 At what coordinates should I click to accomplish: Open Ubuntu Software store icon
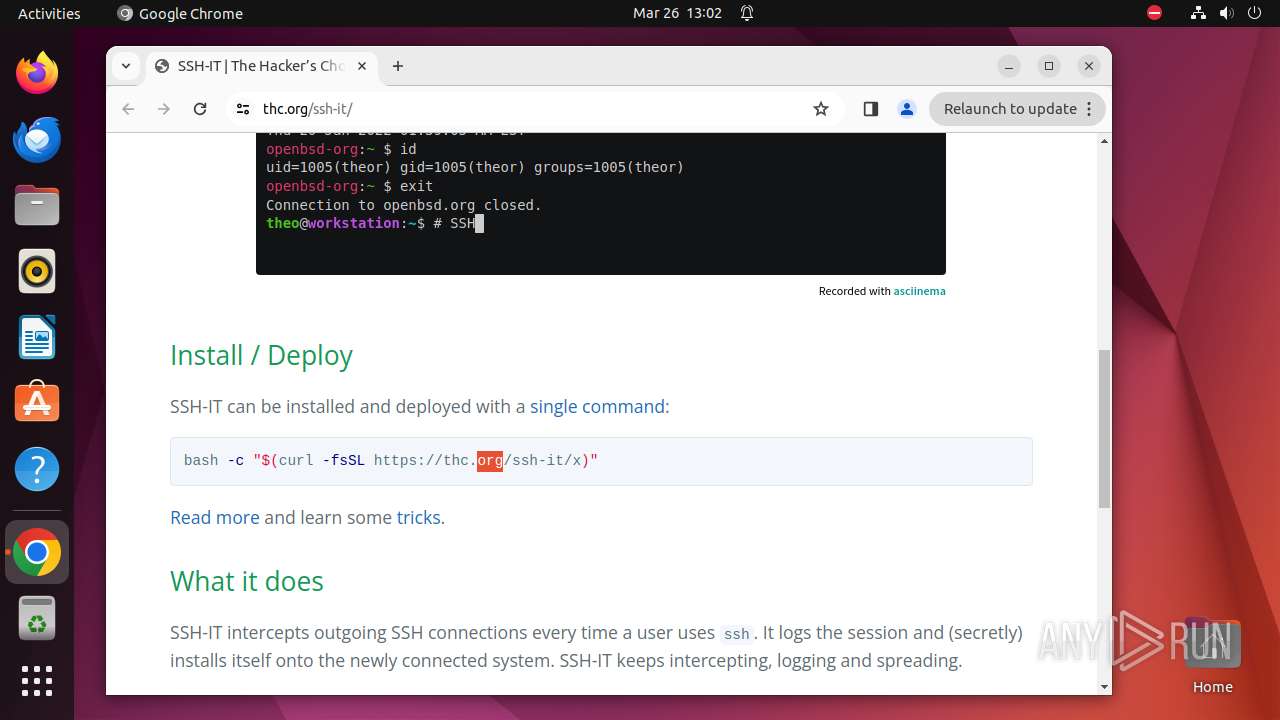point(37,403)
